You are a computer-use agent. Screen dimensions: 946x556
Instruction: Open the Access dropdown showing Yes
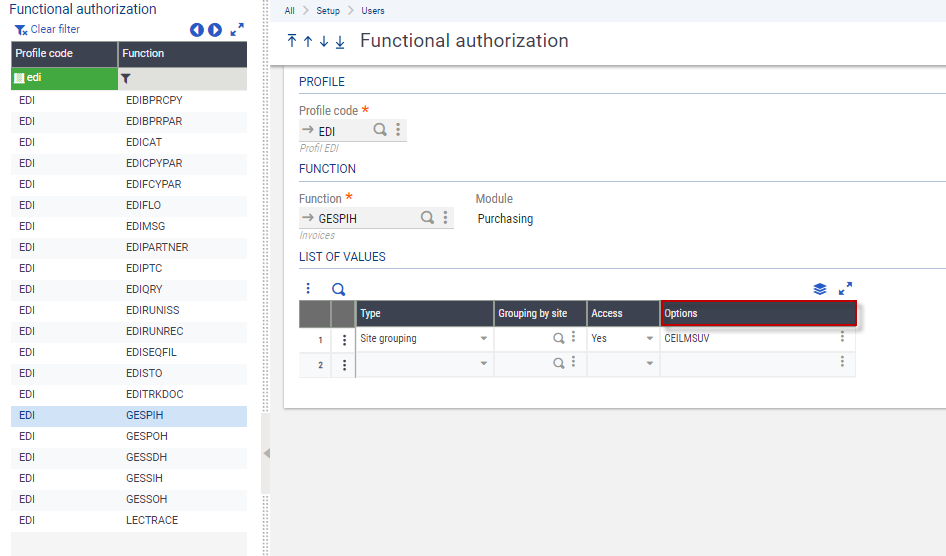[650, 339]
